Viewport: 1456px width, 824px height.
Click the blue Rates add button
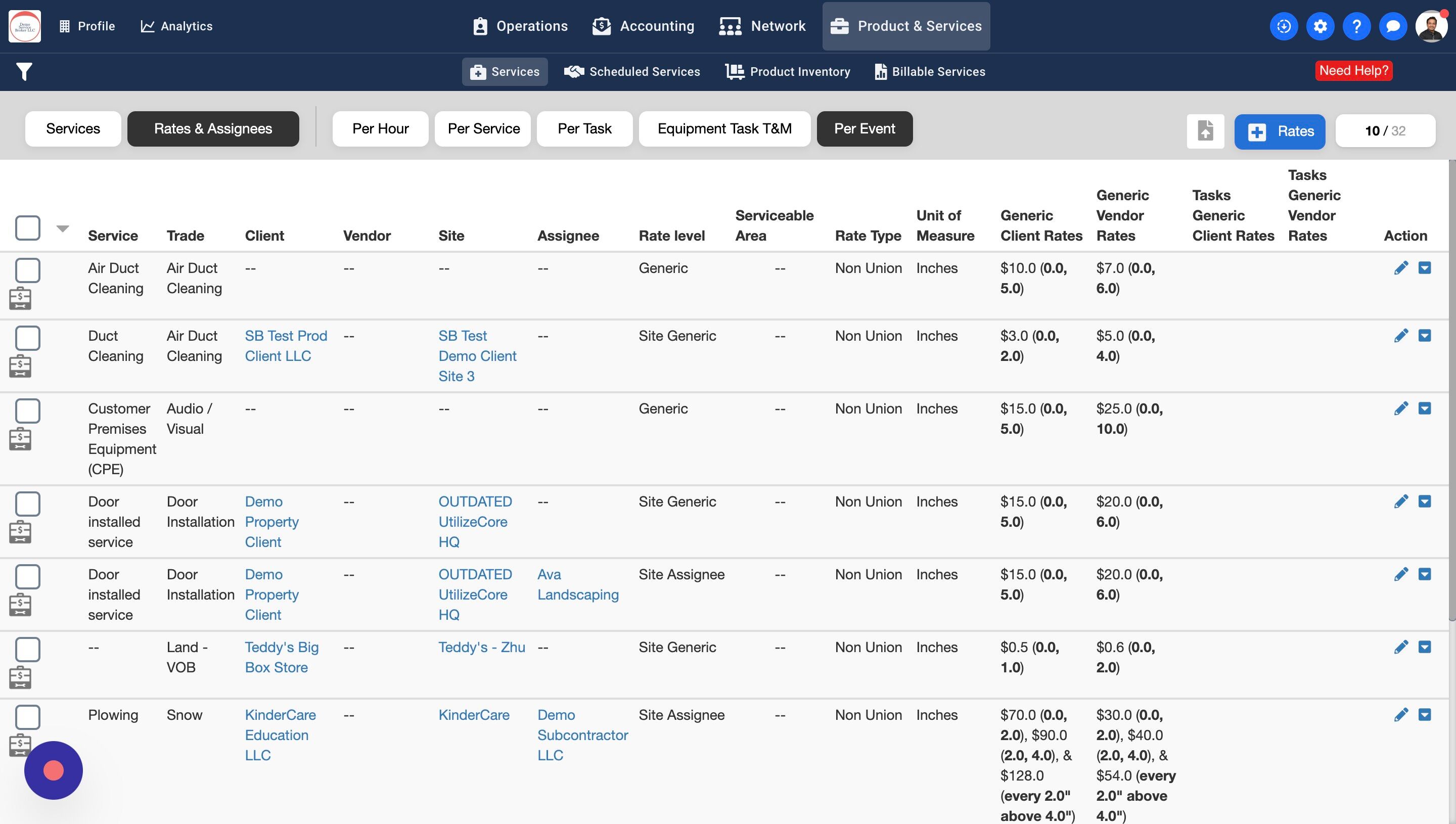pyautogui.click(x=1279, y=131)
